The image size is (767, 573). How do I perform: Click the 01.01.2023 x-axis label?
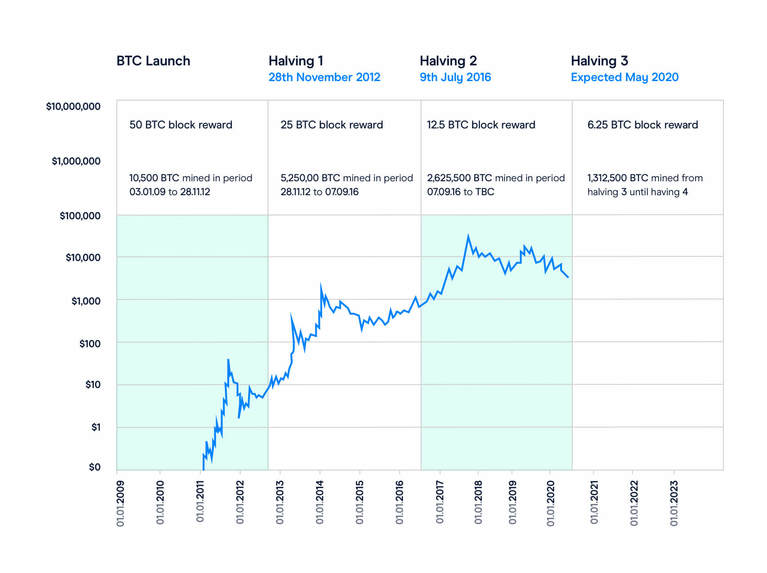674,504
